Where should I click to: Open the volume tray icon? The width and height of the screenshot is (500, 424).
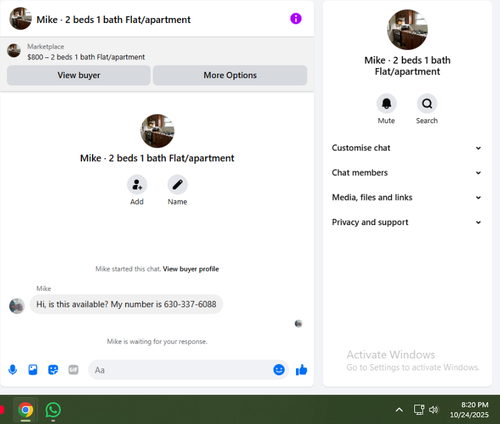pos(434,410)
